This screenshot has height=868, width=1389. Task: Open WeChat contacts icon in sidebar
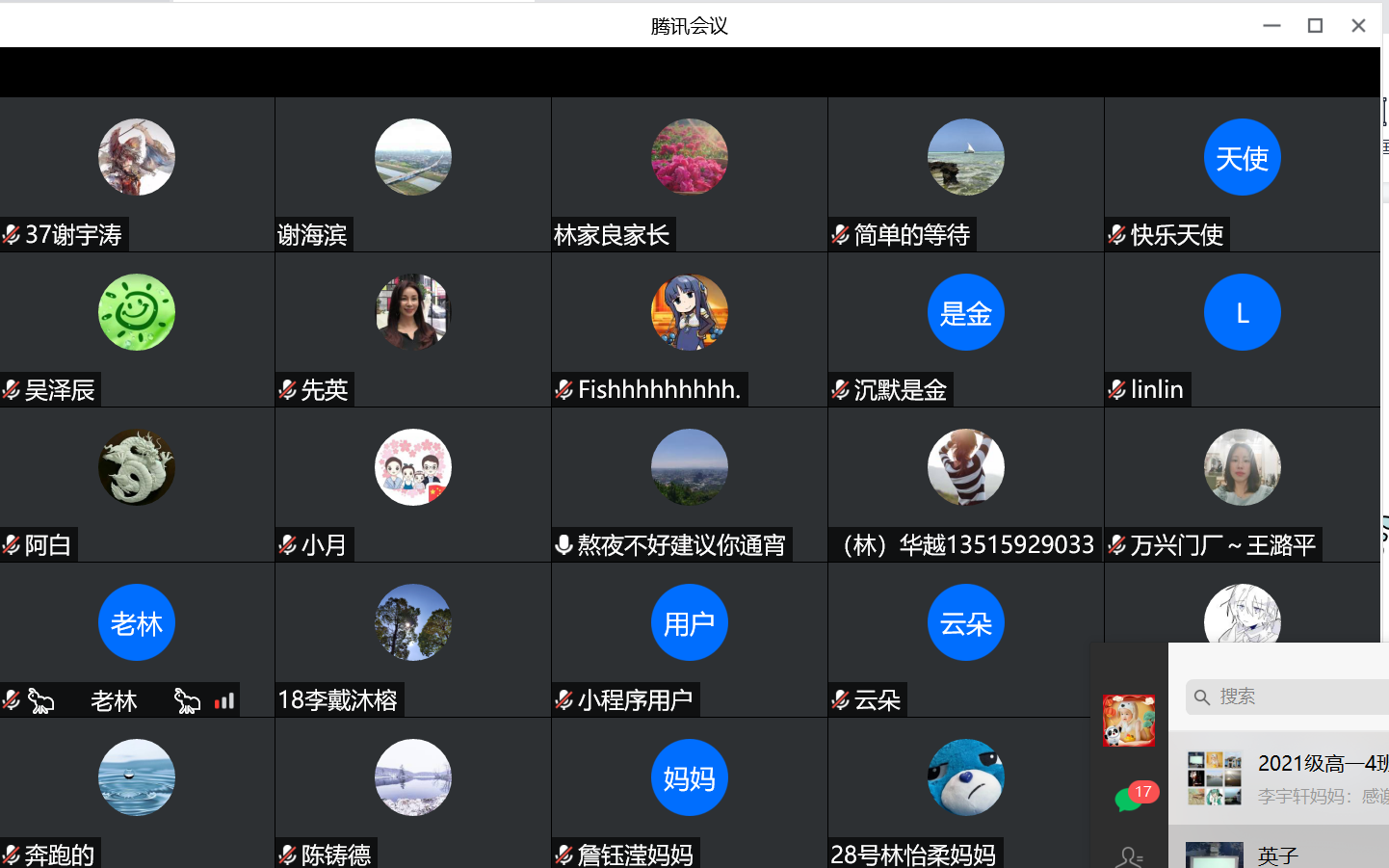(x=1129, y=855)
